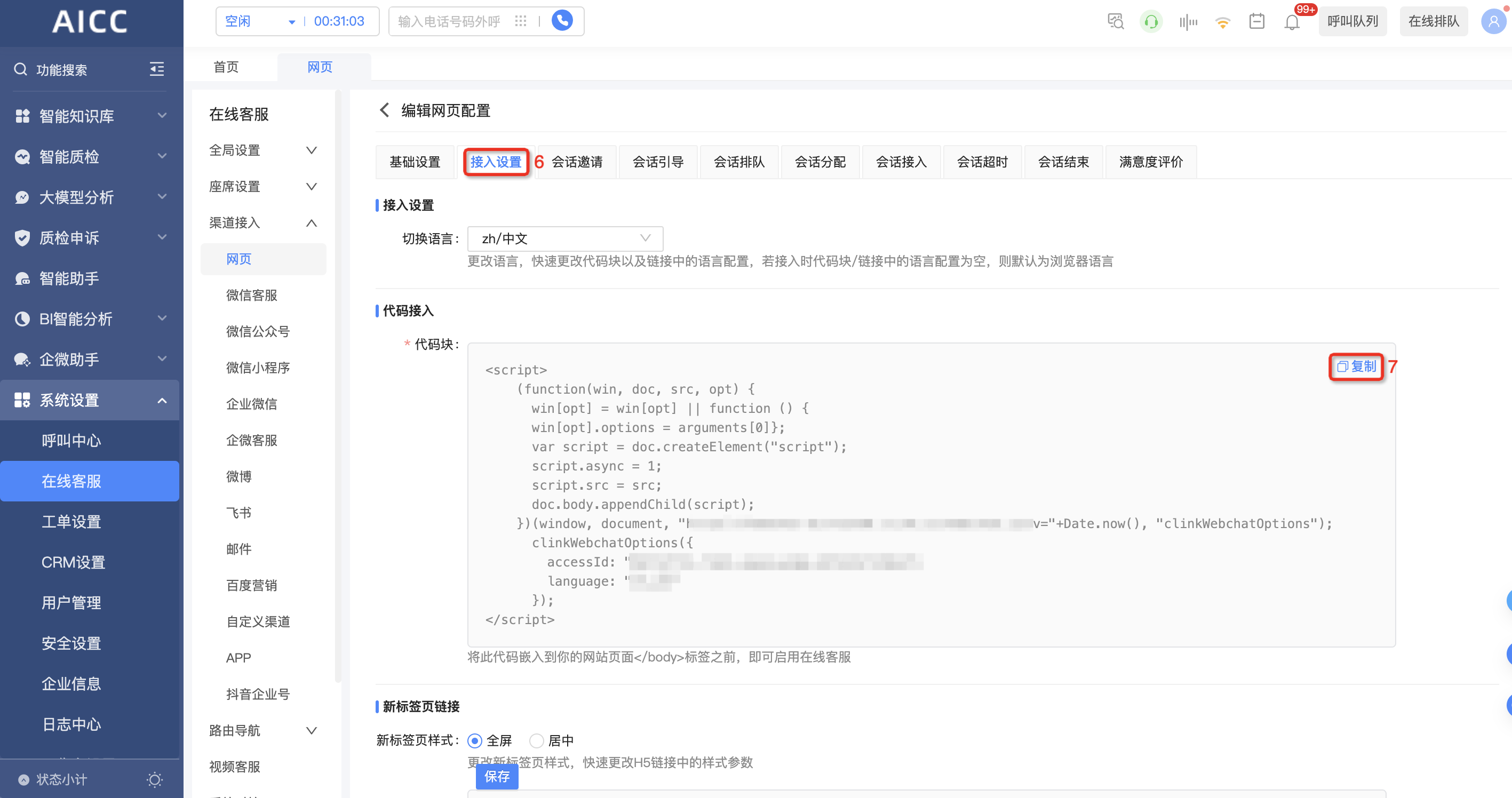This screenshot has height=798, width=1512.
Task: Expand the 智能知识库 chevron
Action: point(163,116)
